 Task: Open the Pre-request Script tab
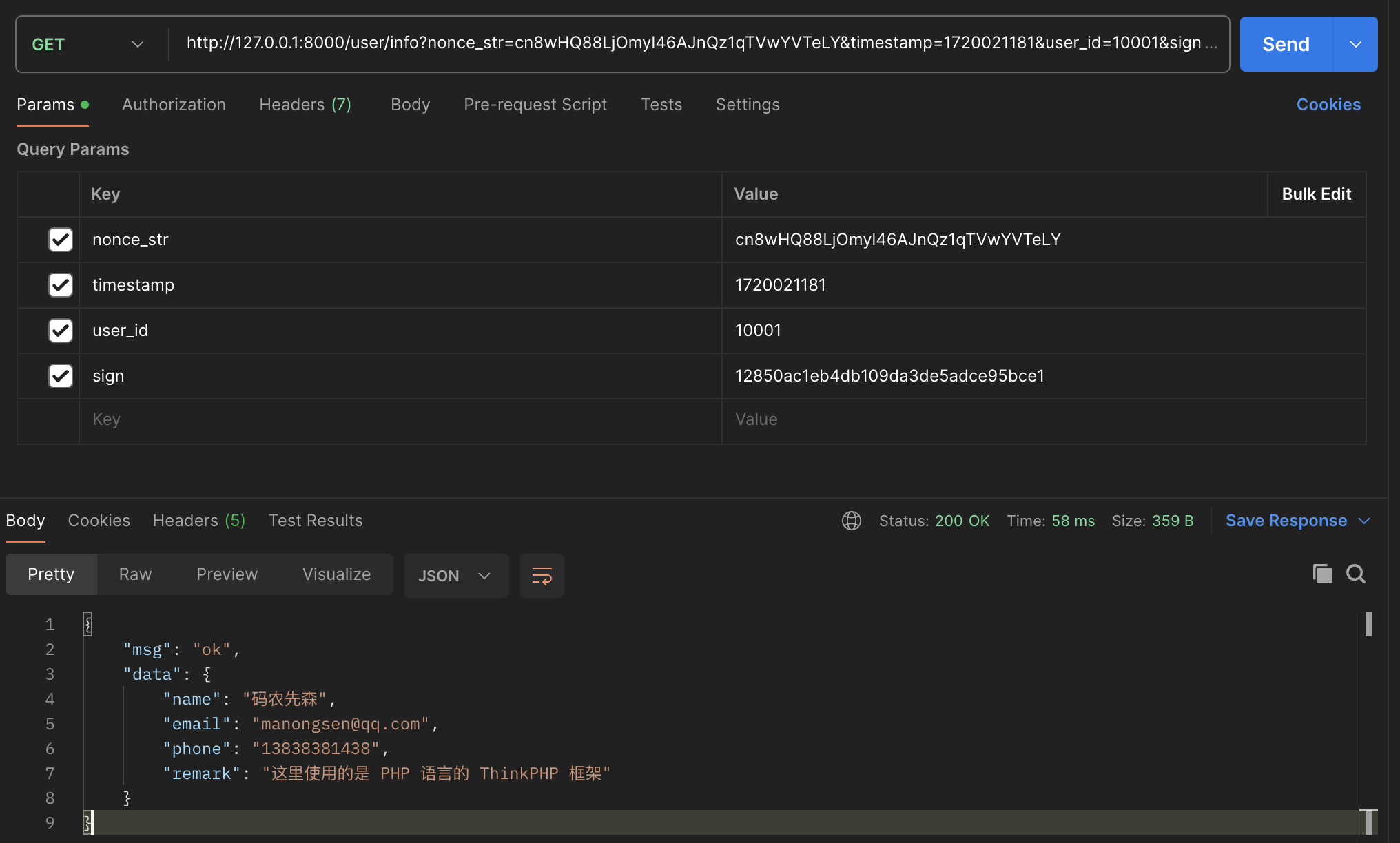tap(535, 105)
